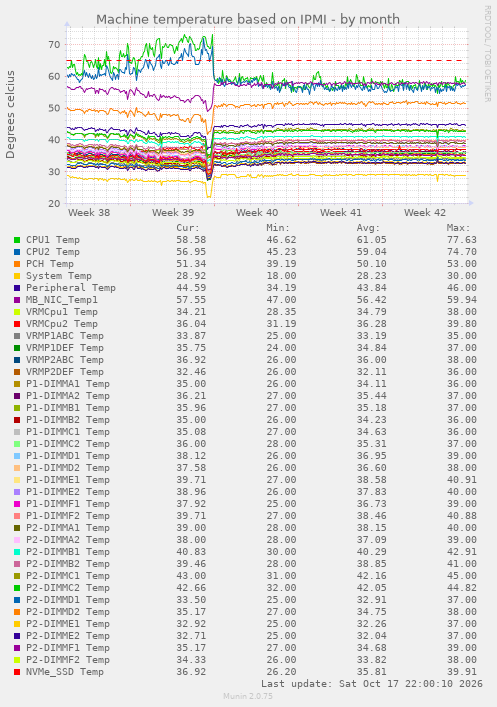Click the Max: column header
This screenshot has height=707, width=497.
pos(458,228)
